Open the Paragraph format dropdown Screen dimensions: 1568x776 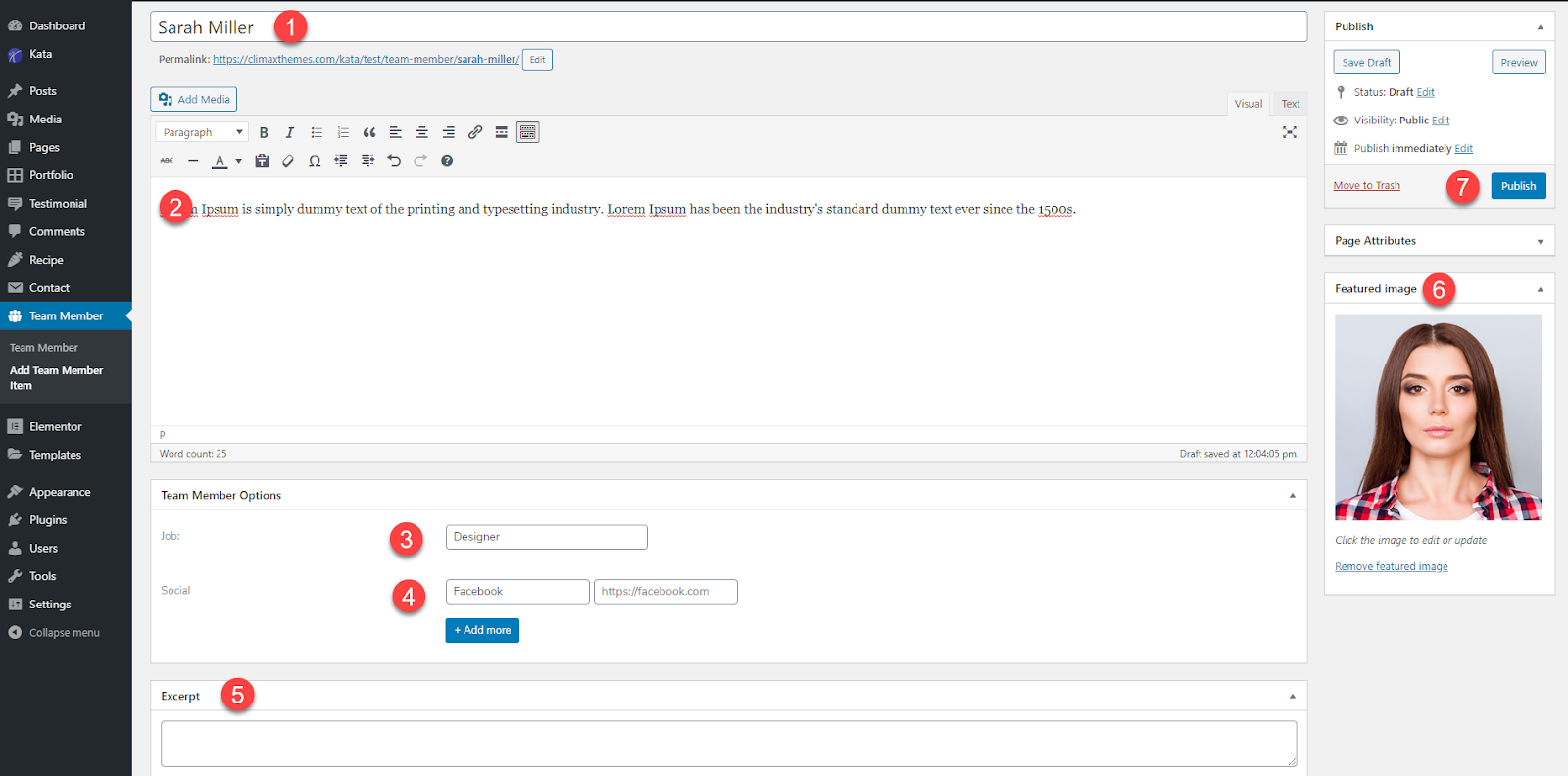click(x=202, y=132)
